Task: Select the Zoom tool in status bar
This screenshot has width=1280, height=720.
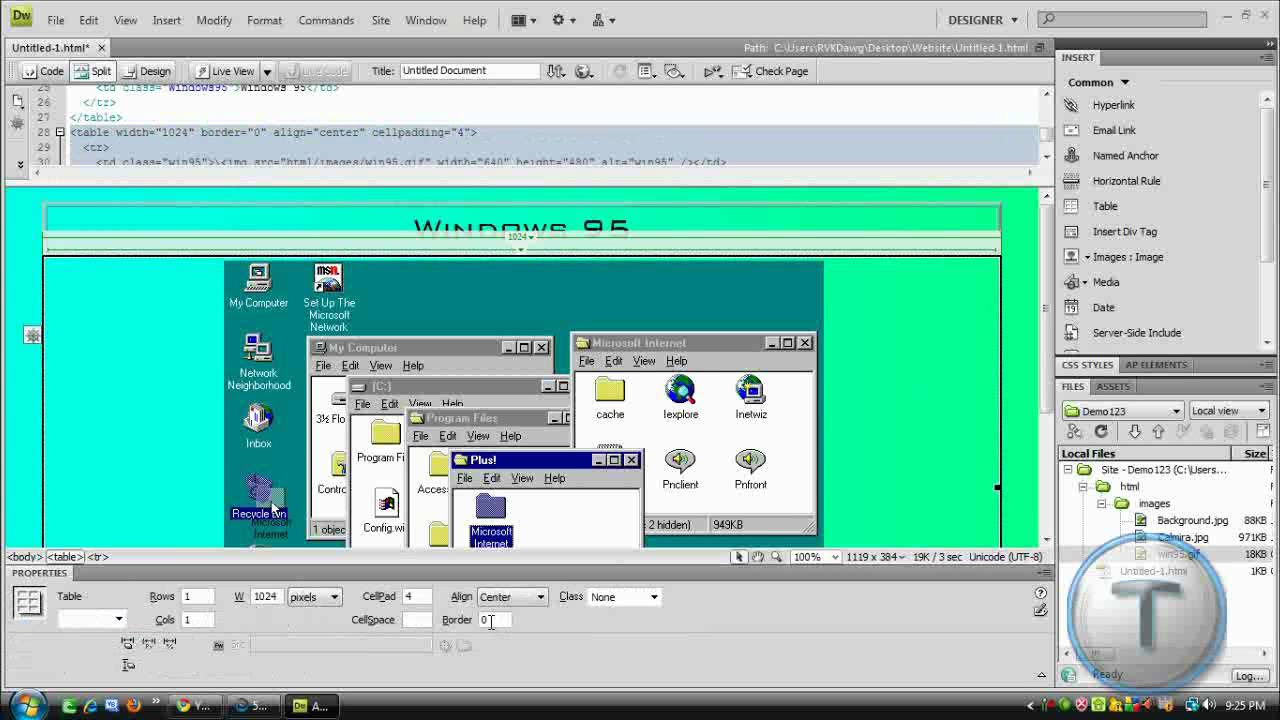Action: pyautogui.click(x=776, y=557)
